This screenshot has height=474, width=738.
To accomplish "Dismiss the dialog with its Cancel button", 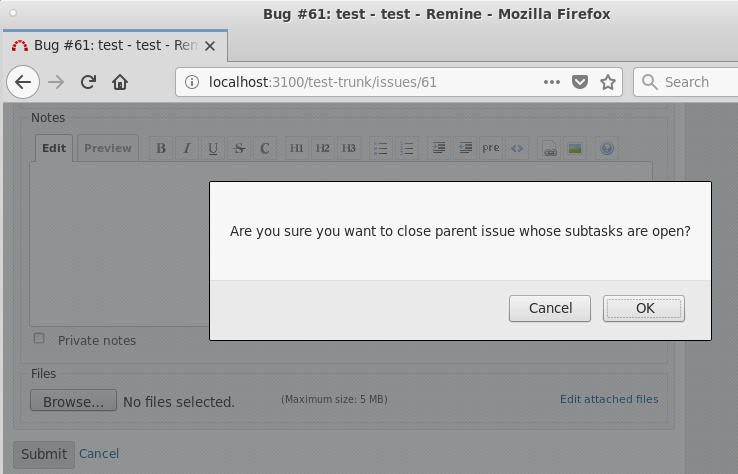I will 550,308.
